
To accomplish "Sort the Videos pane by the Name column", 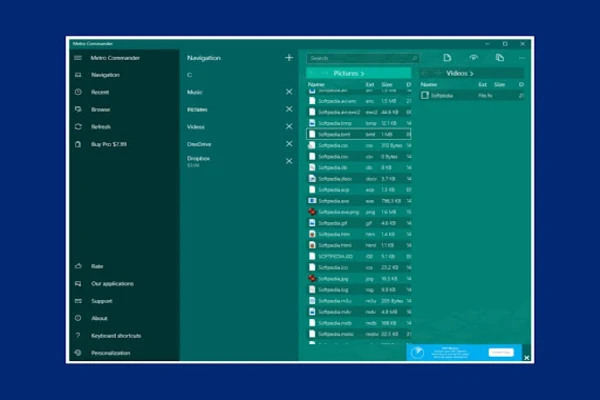I will 429,84.
